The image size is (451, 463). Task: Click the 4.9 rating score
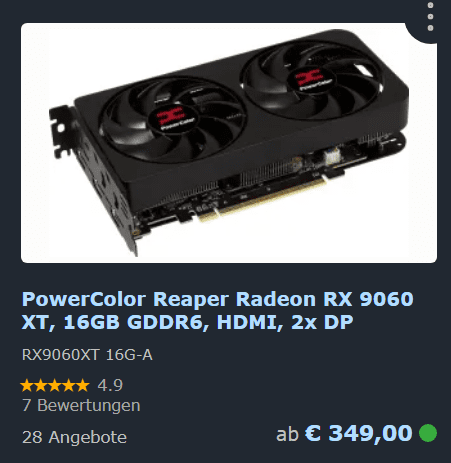click(x=110, y=385)
